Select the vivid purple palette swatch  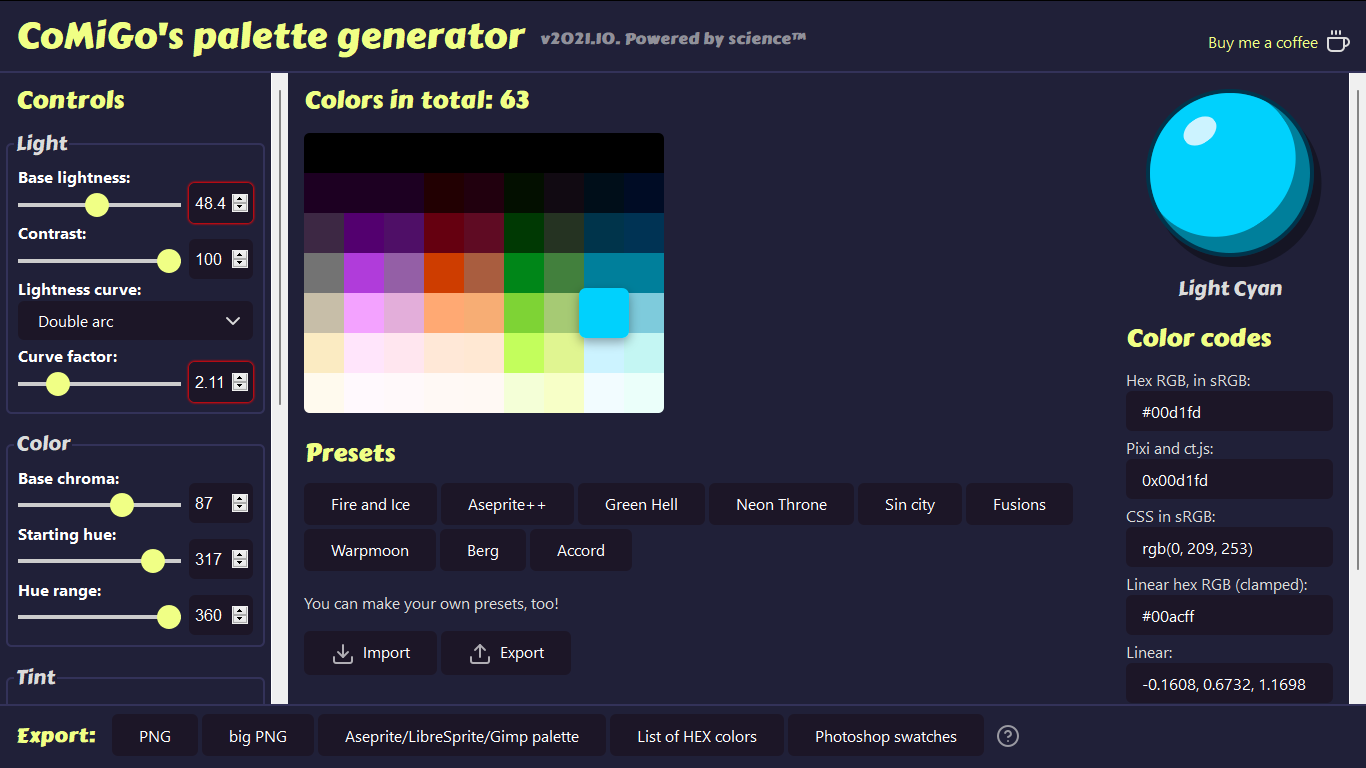click(x=364, y=272)
